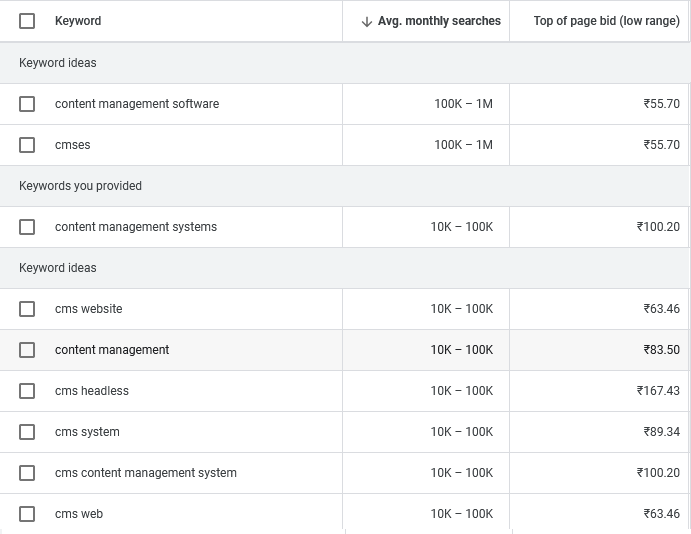The image size is (691, 534).
Task: Check the box next to cmses
Action: (27, 145)
